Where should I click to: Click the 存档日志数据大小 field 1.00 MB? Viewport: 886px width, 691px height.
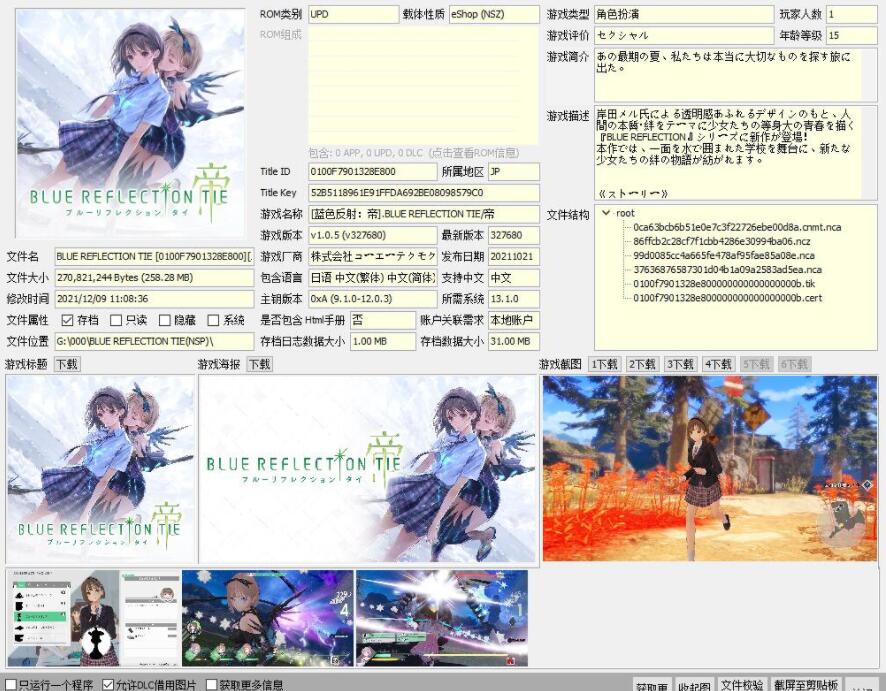tap(383, 341)
